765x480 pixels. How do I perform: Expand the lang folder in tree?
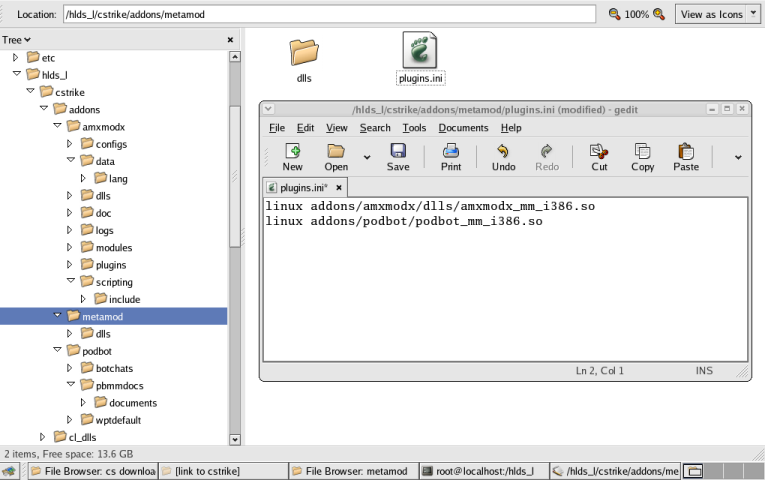[83, 178]
